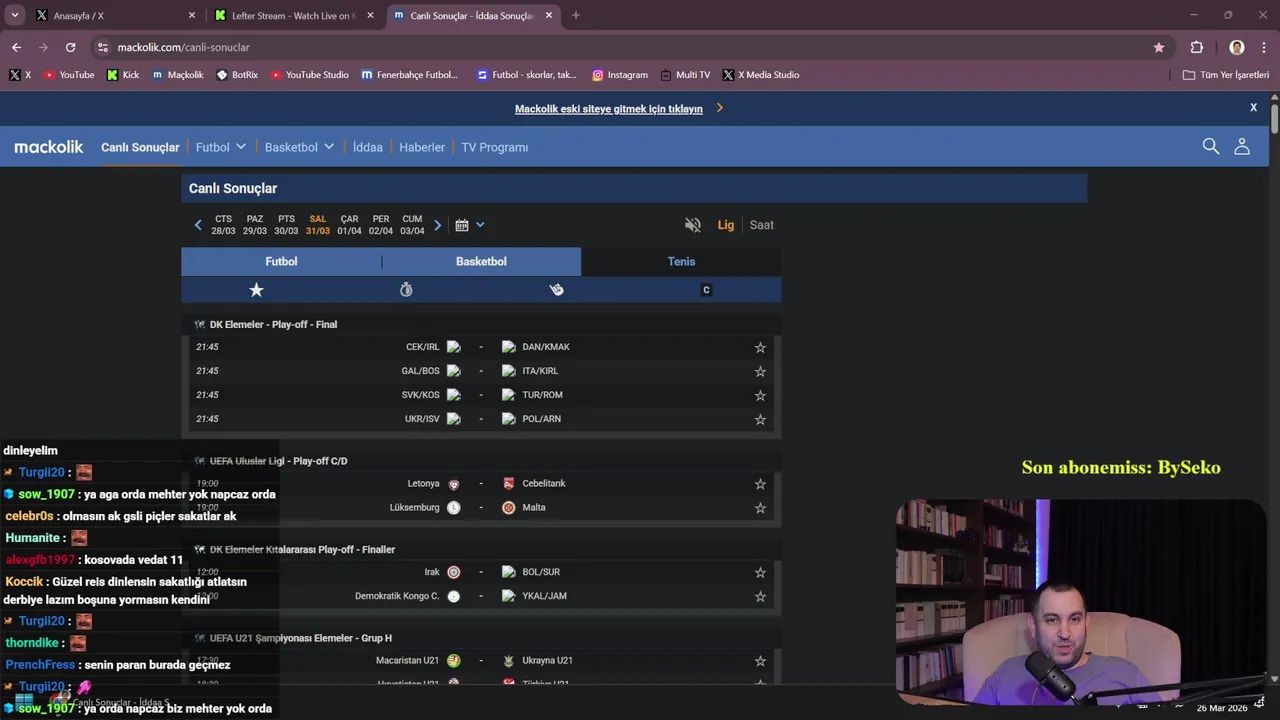Filter live matches with the stopwatch icon
Image resolution: width=1280 pixels, height=720 pixels.
pos(406,290)
